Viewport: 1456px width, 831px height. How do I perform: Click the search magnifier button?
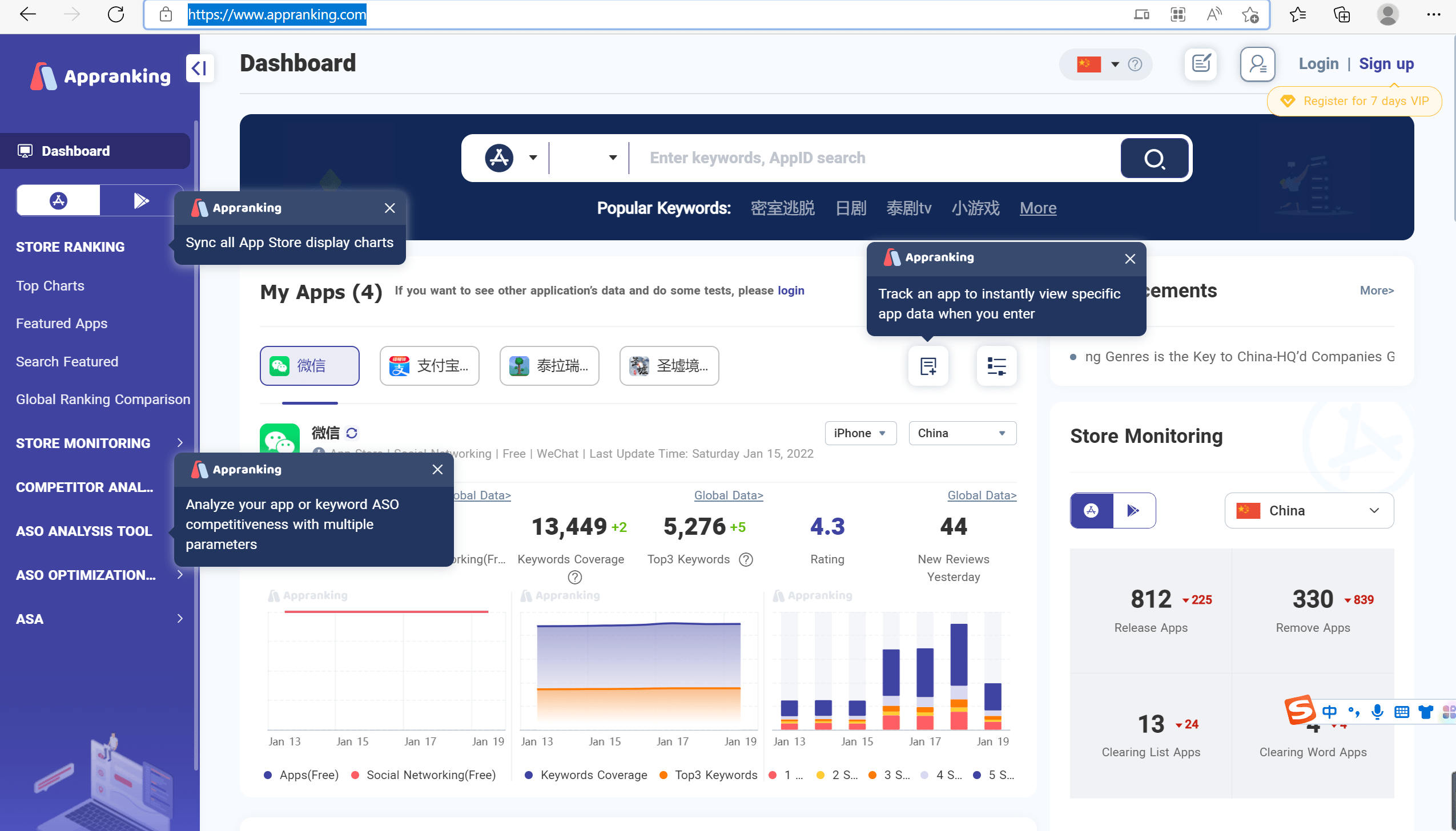[1154, 158]
